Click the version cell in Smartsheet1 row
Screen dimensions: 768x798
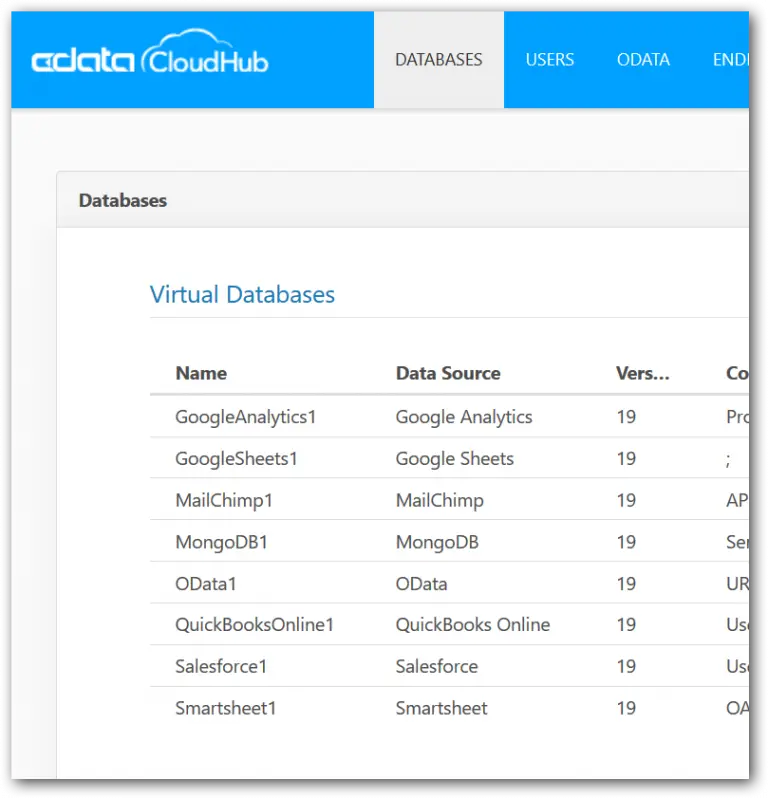(626, 708)
